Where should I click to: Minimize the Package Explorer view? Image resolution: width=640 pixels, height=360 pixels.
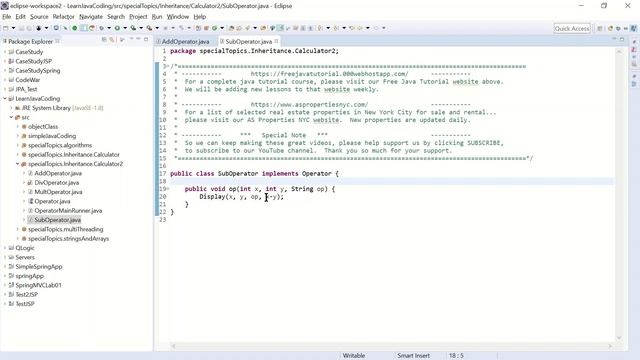click(x=138, y=39)
